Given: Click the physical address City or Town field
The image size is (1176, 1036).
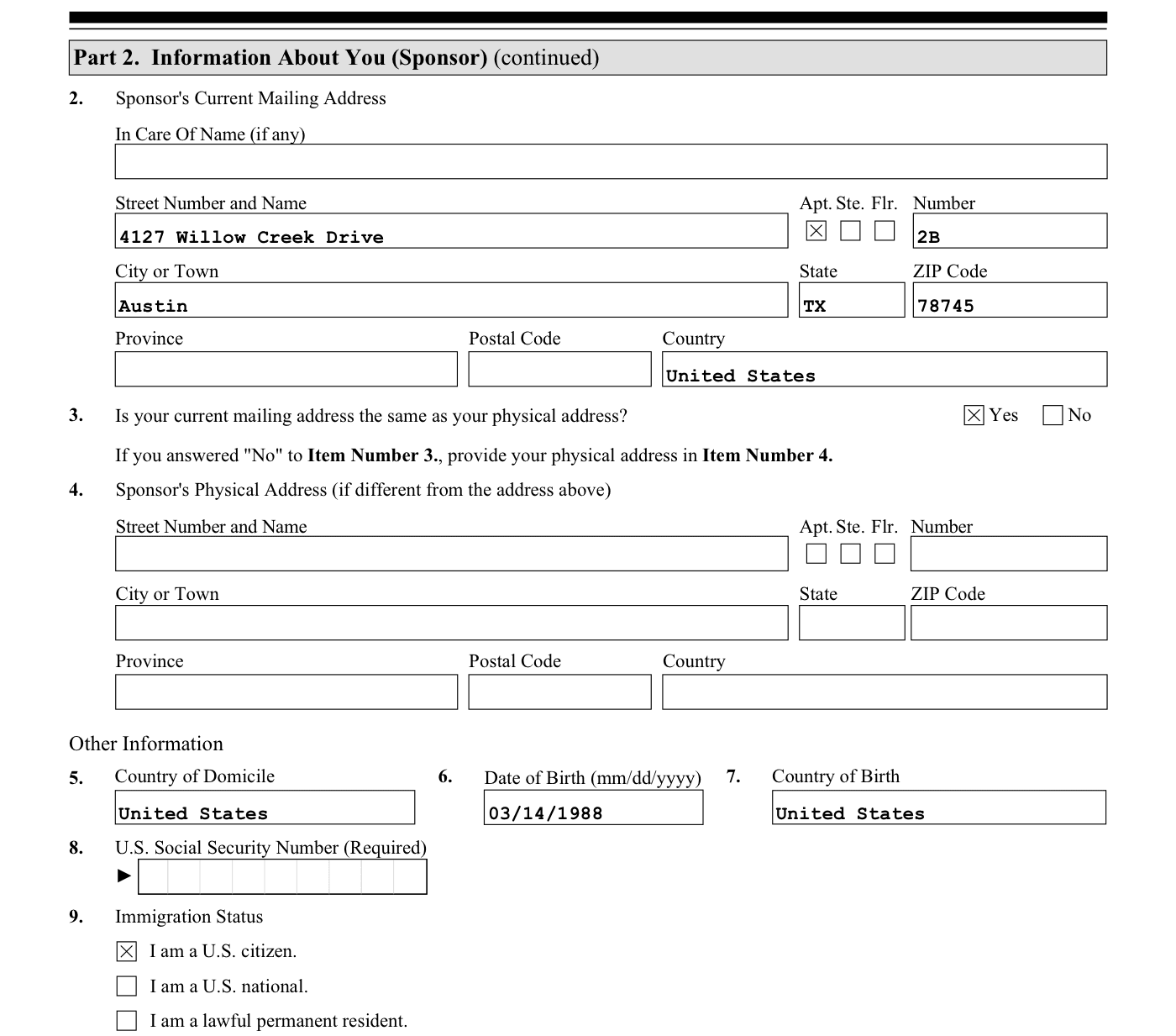Looking at the screenshot, I should click(x=451, y=623).
